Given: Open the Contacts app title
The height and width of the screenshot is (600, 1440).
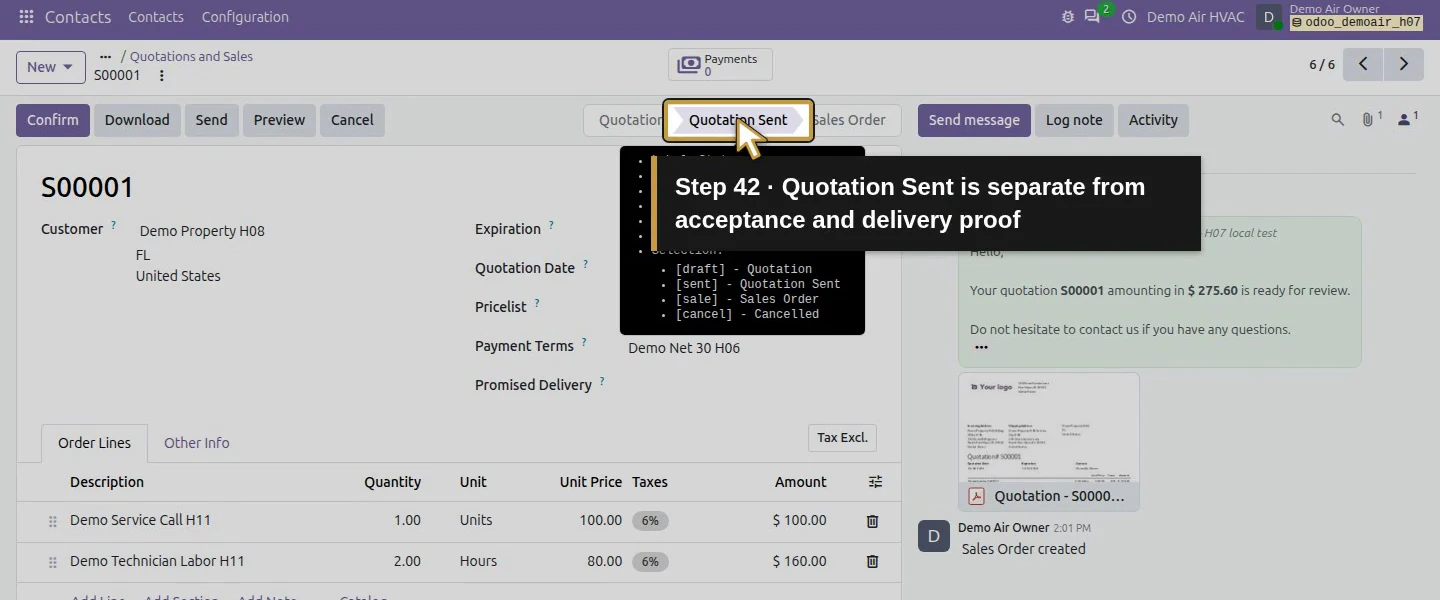Looking at the screenshot, I should pyautogui.click(x=78, y=17).
